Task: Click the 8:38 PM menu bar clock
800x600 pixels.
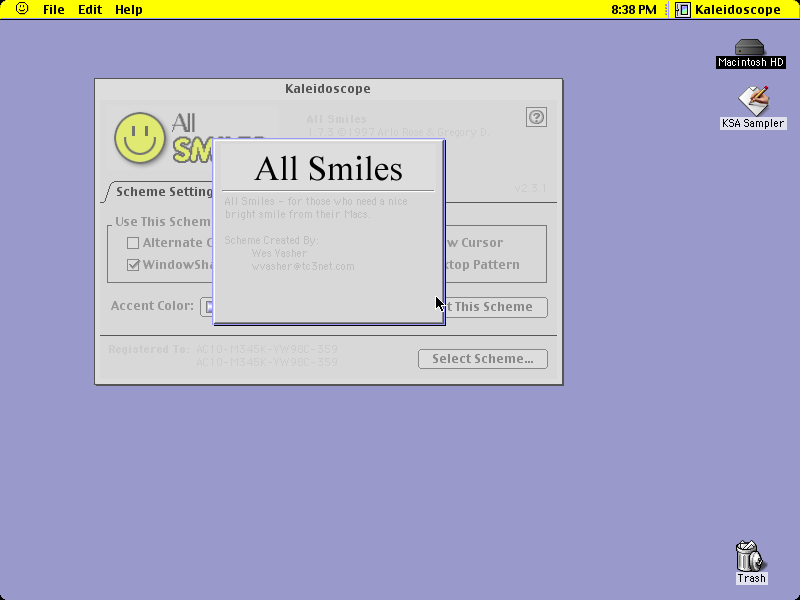Action: click(634, 9)
